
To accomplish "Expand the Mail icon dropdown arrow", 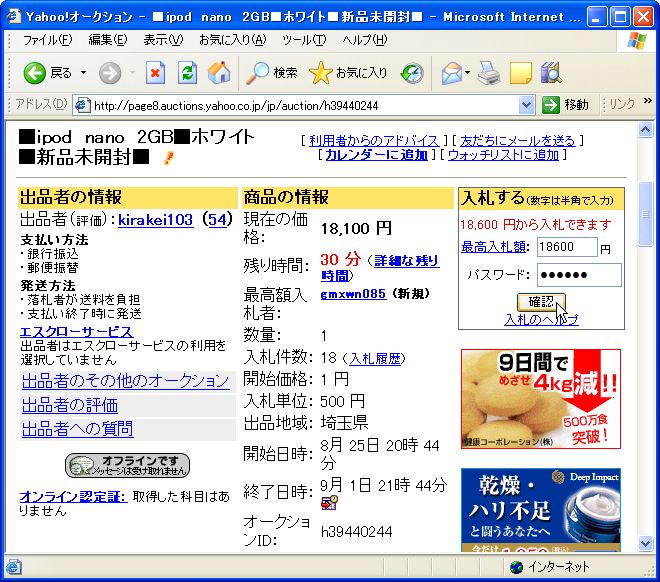I will (467, 73).
